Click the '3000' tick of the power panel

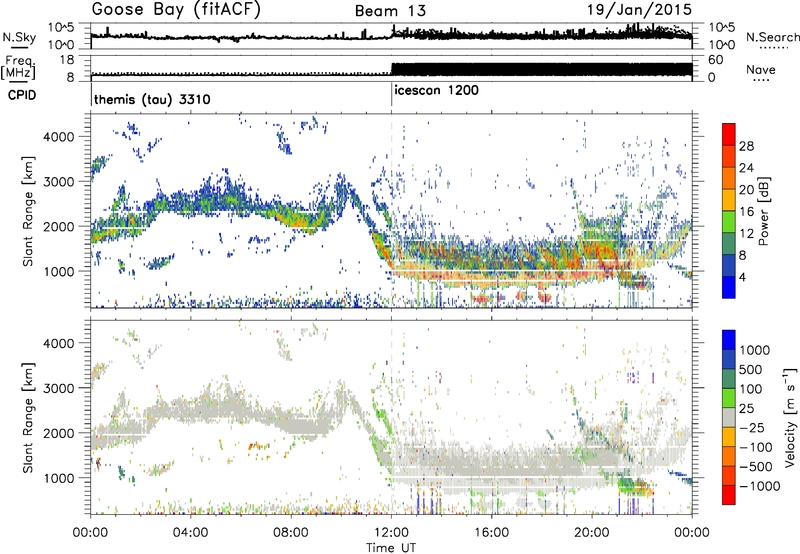click(59, 182)
